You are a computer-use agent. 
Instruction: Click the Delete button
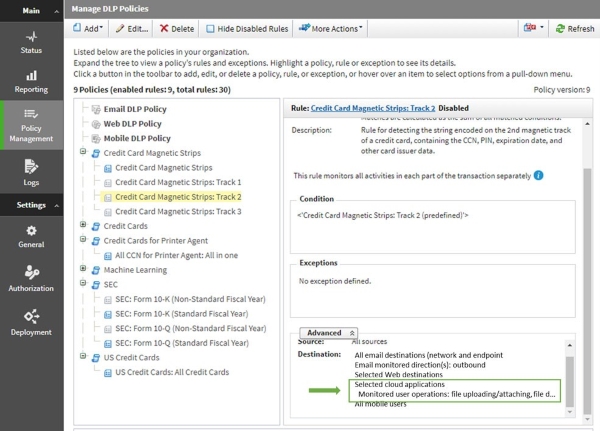click(x=178, y=29)
